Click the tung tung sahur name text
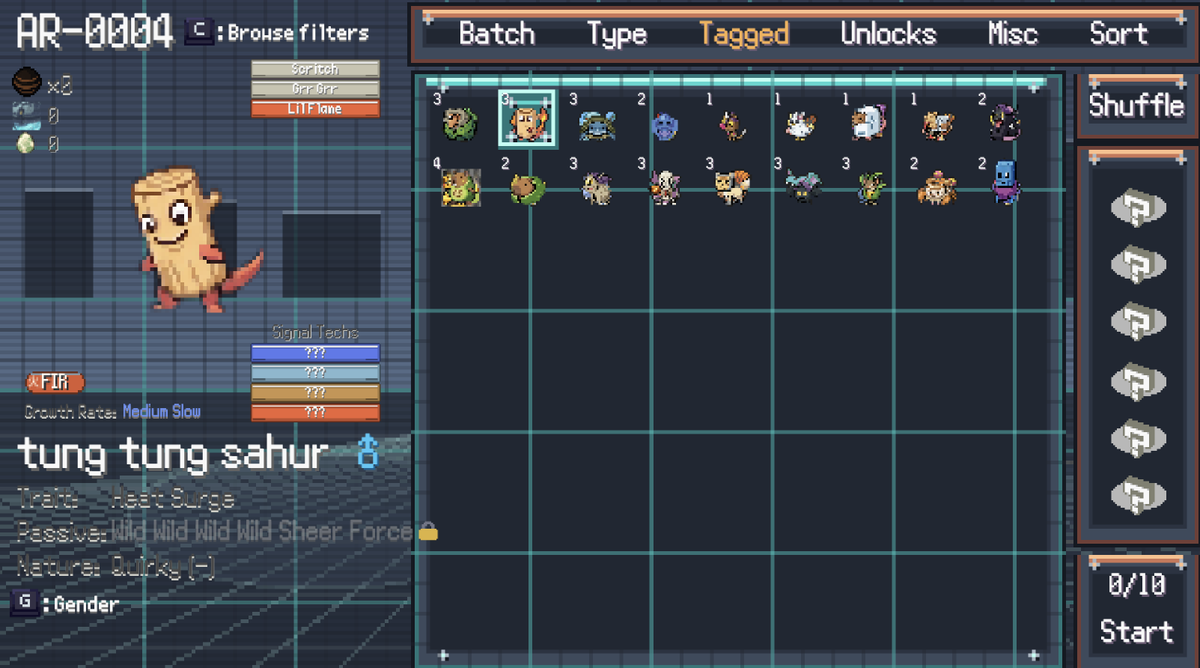Screen dimensions: 1200x668 (x=173, y=455)
